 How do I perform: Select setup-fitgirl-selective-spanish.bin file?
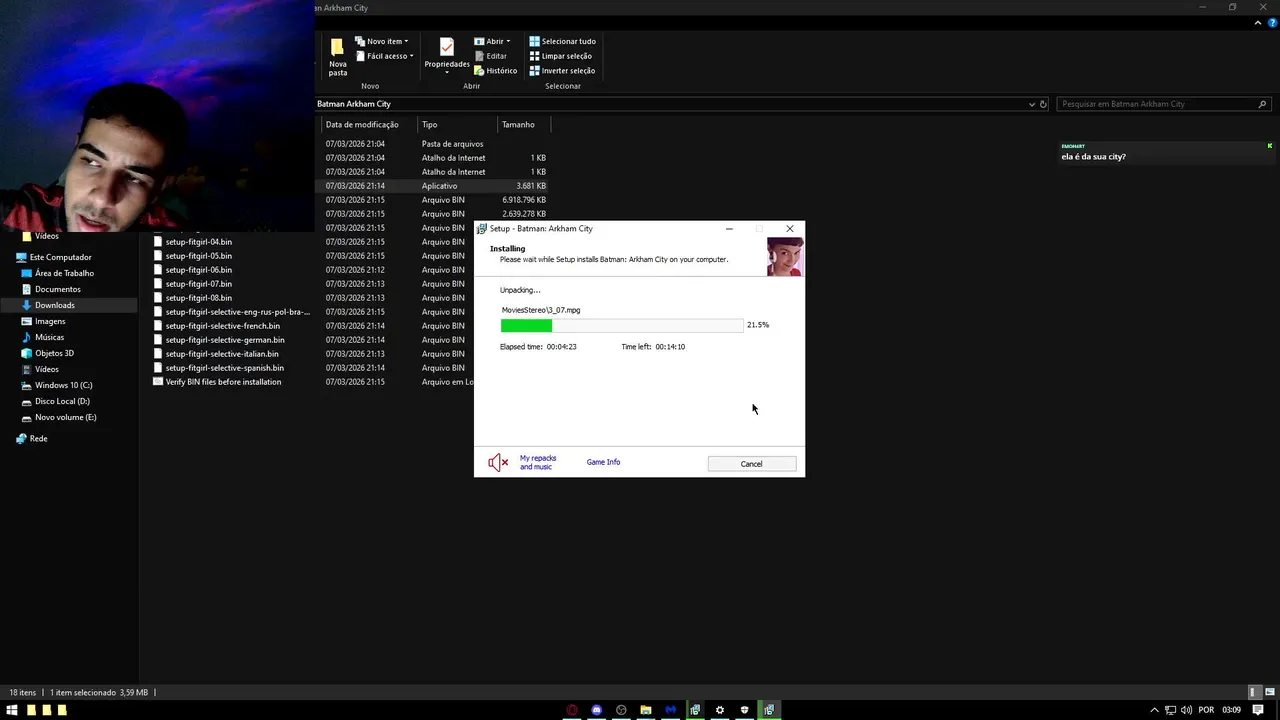(224, 368)
